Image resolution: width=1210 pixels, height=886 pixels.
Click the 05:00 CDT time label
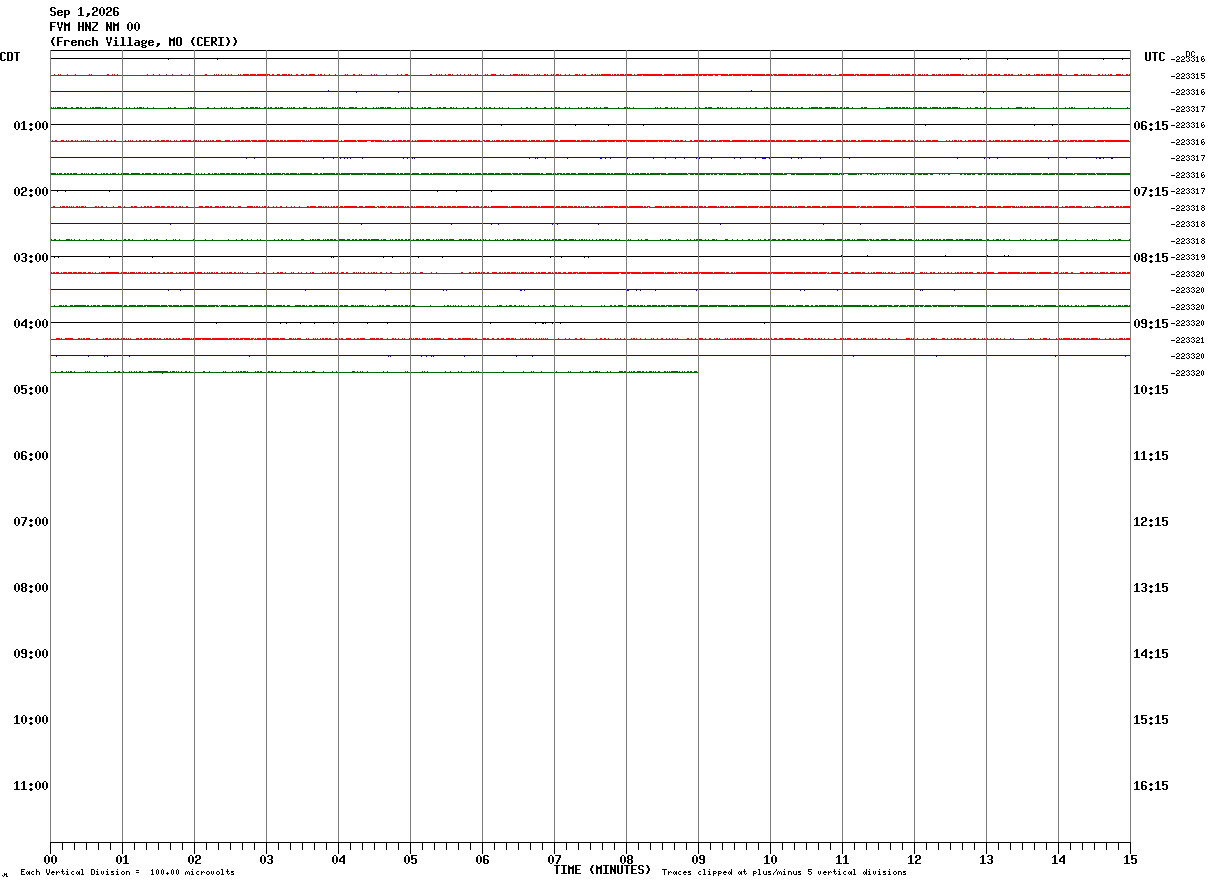tap(31, 390)
